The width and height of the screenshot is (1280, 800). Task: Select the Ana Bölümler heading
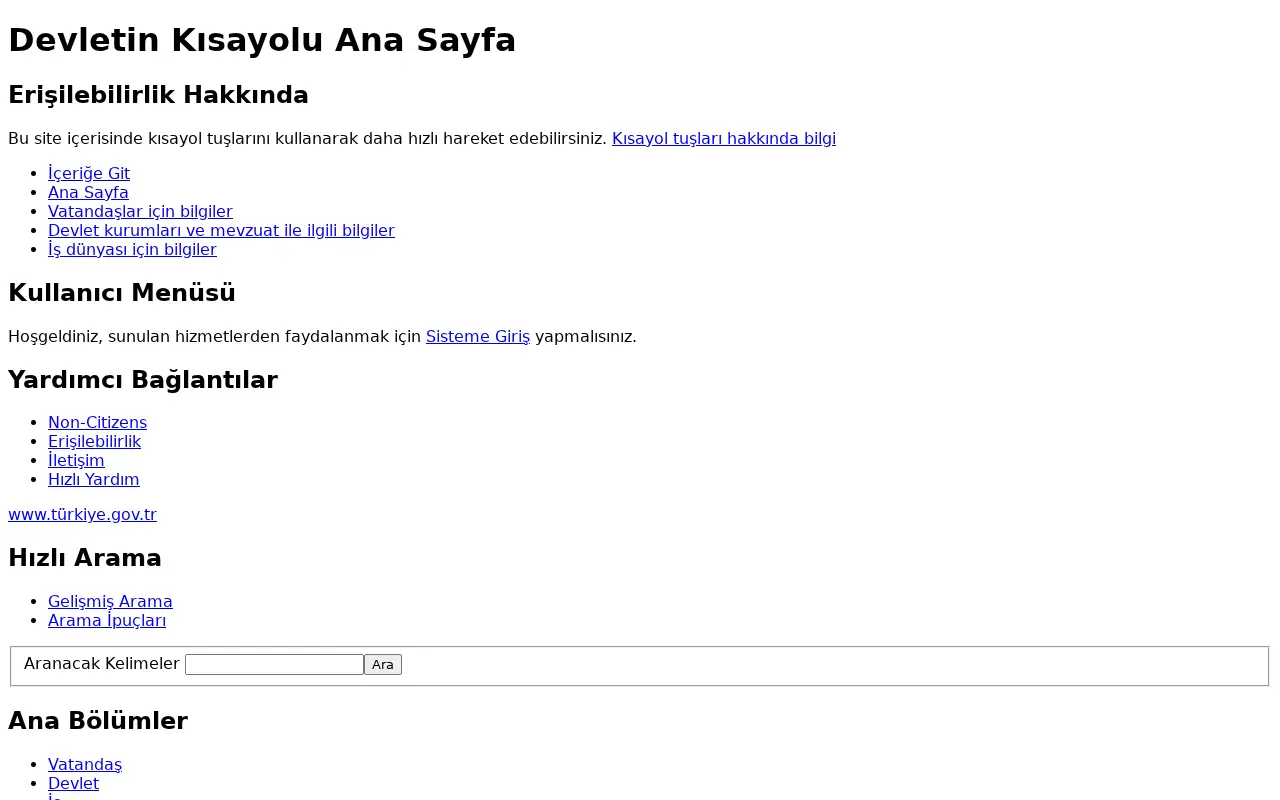98,721
